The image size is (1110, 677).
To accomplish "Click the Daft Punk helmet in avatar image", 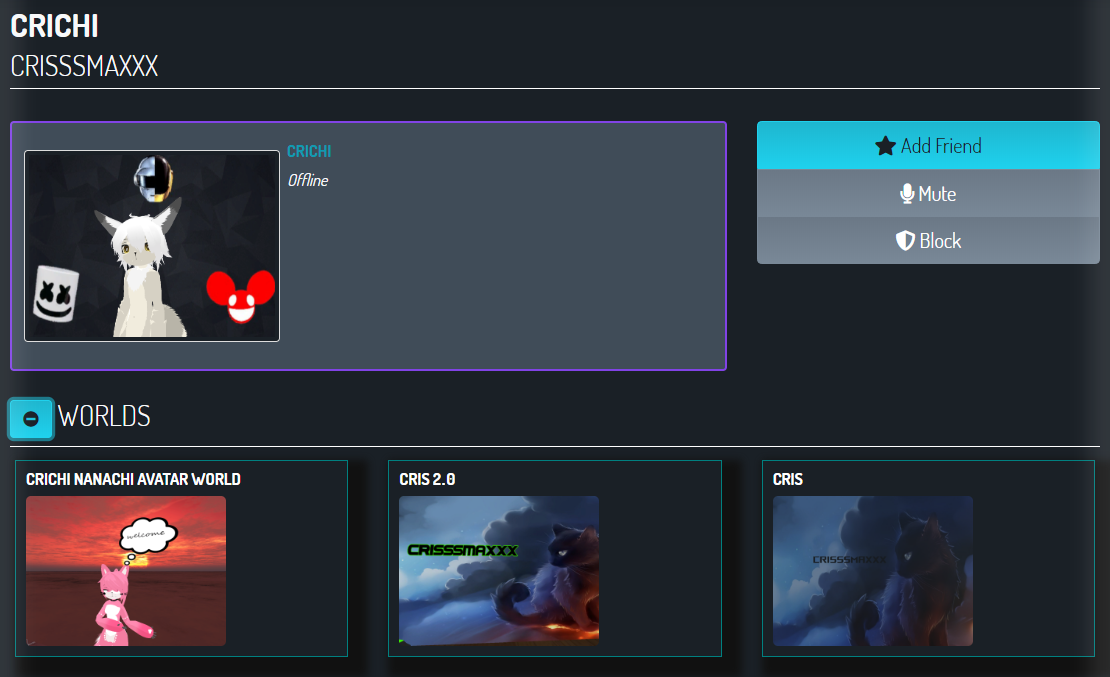I will [153, 176].
